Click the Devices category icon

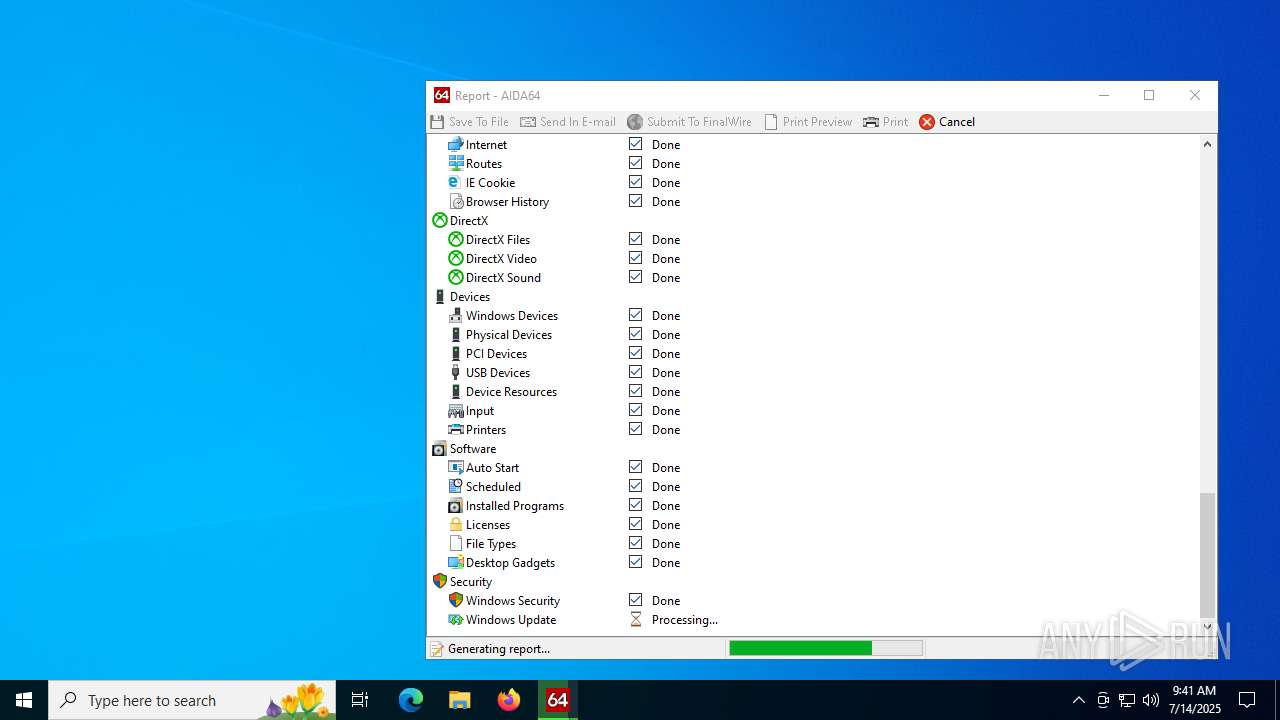tap(440, 296)
